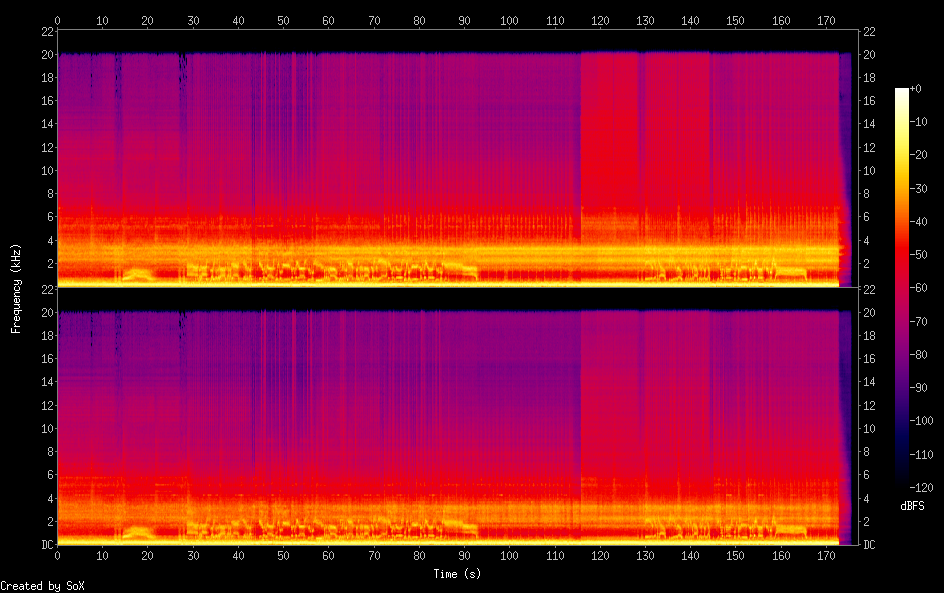Click the 100 second label on the top time axis
Screen dimensions: 944x593
point(509,20)
